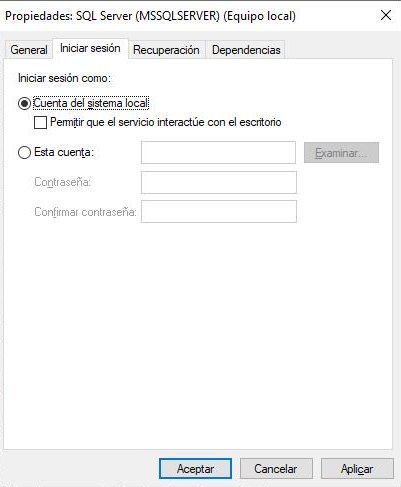This screenshot has width=401, height=487.
Task: Click the Esta cuenta label text
Action: [x=64, y=152]
